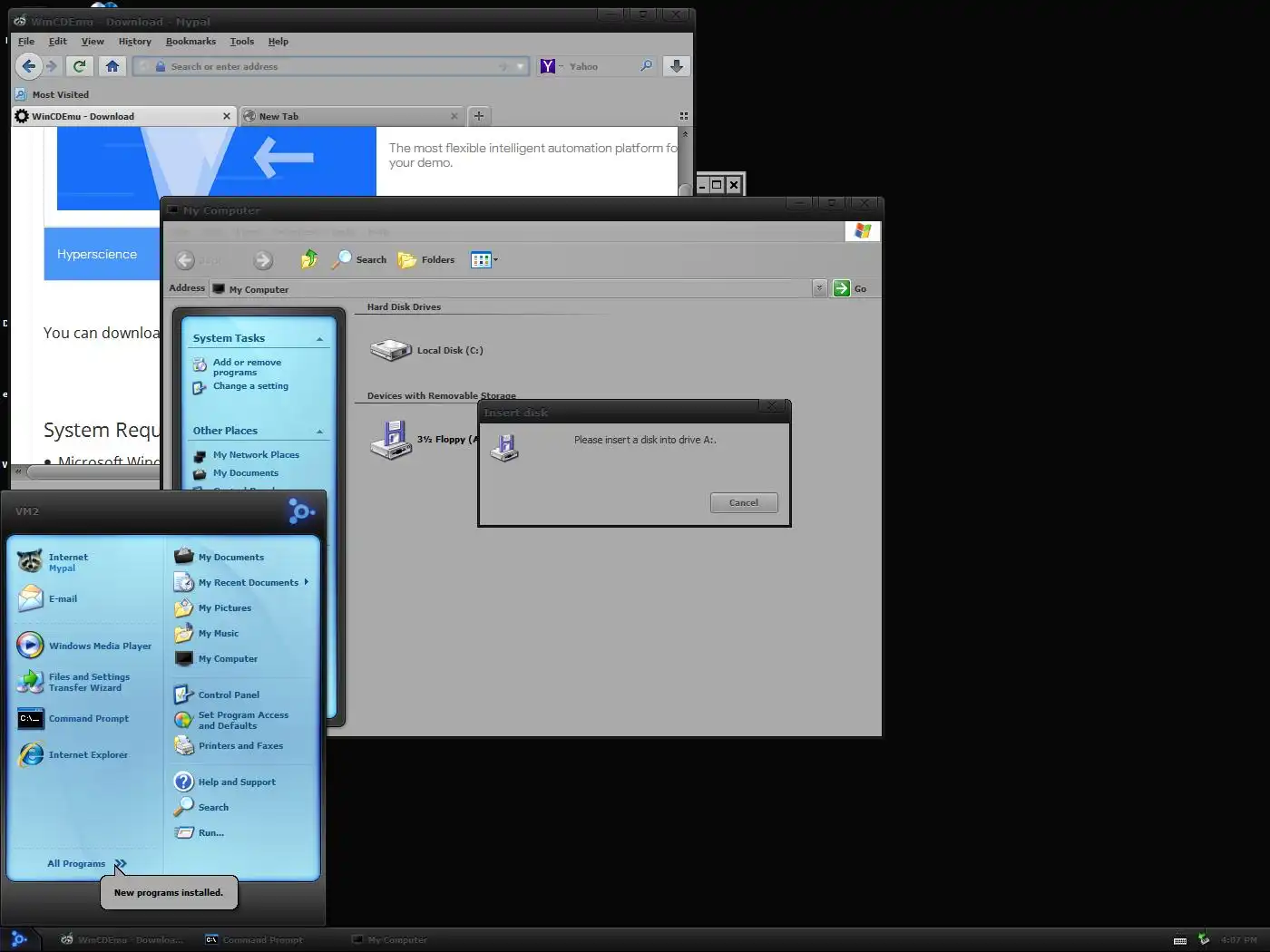The image size is (1270, 952).
Task: Click the search magnifier in Yahoo box
Action: tap(646, 65)
